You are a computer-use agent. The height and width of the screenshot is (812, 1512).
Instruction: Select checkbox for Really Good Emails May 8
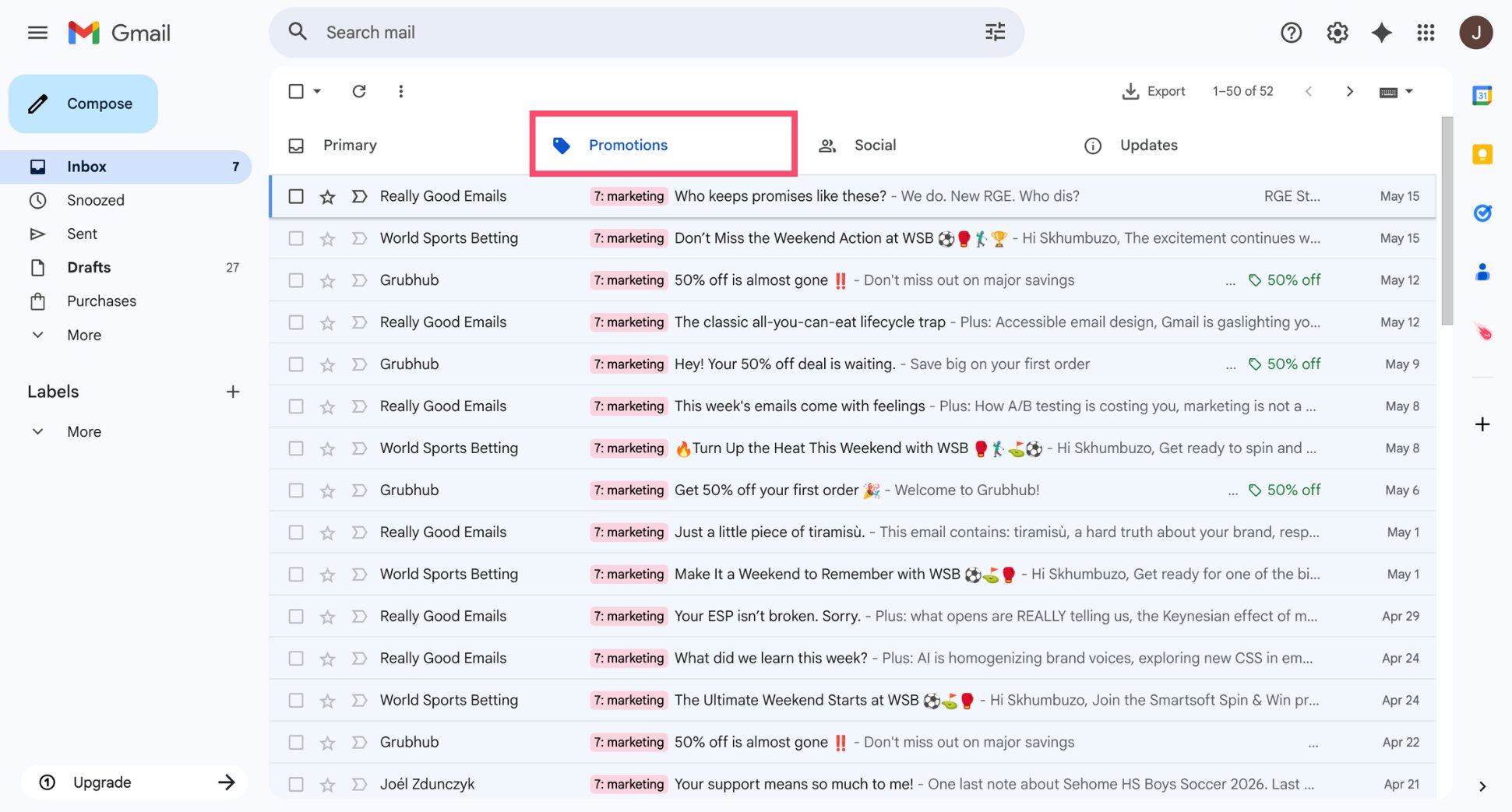(296, 406)
